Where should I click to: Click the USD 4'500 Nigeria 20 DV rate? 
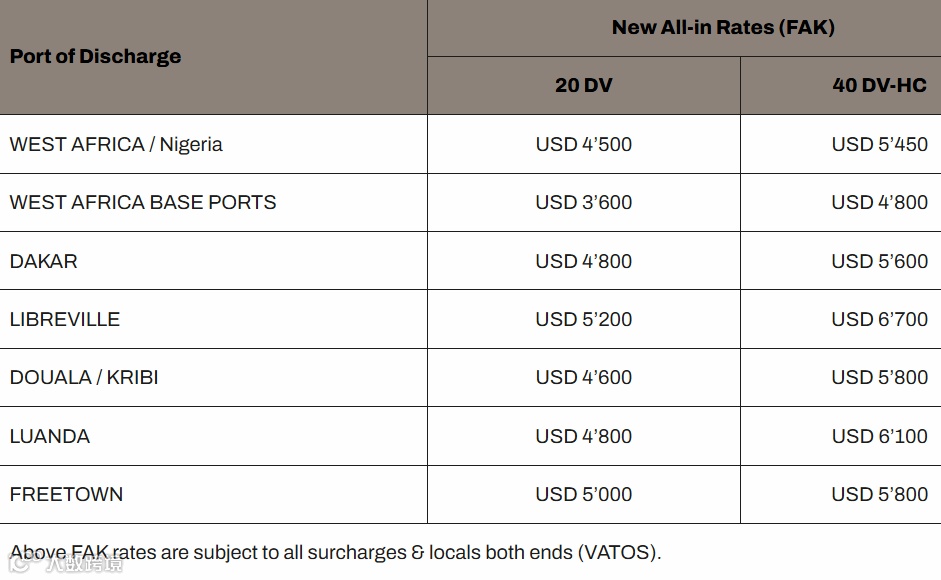pyautogui.click(x=584, y=144)
